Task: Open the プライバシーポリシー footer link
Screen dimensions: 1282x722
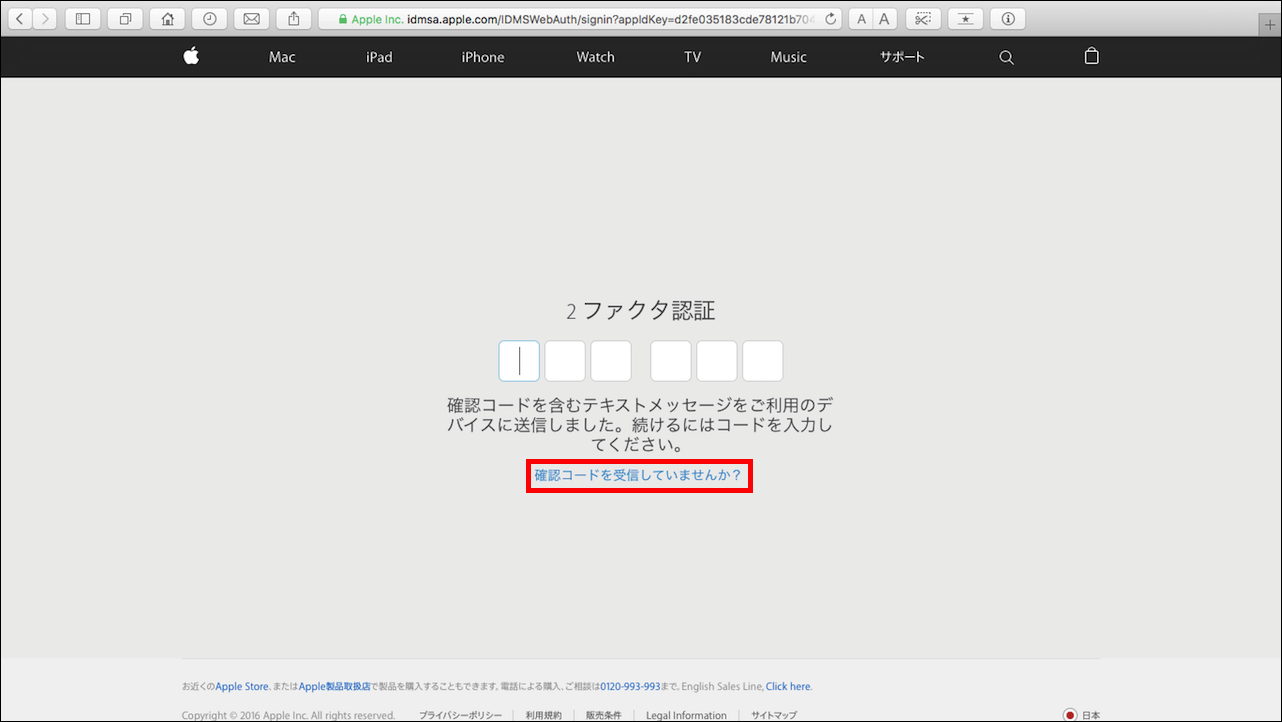Action: click(460, 715)
